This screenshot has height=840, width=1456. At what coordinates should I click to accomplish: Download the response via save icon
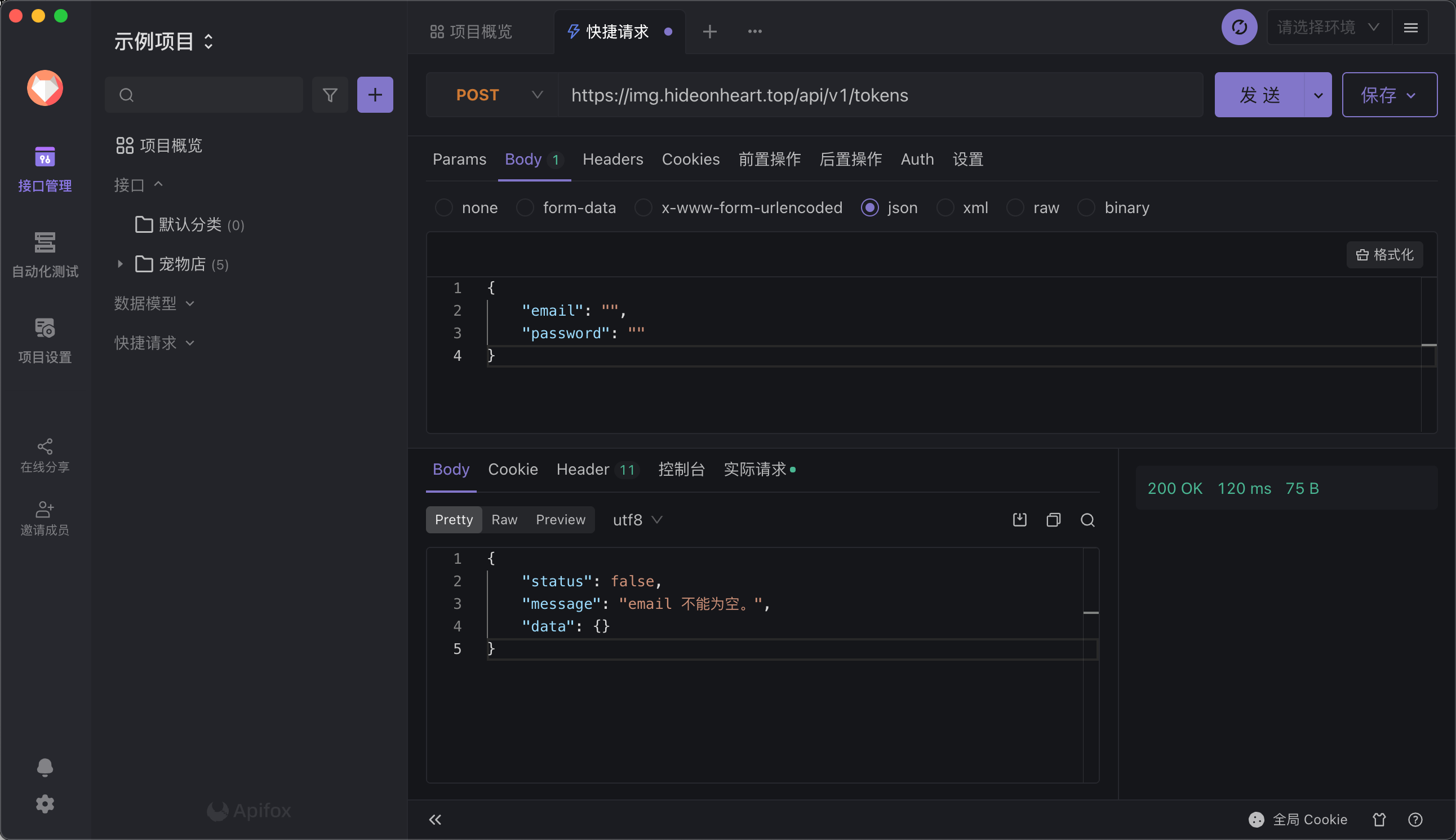[1019, 520]
